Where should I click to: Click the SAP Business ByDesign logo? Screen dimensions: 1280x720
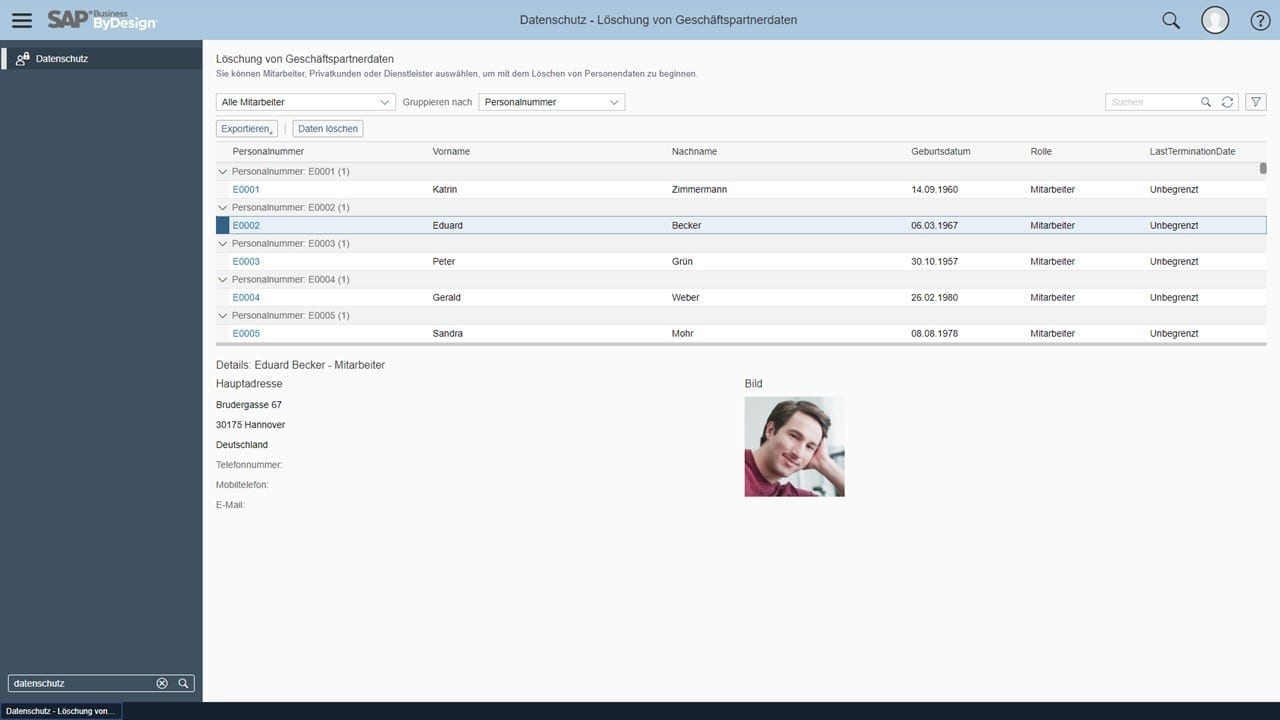pyautogui.click(x=102, y=20)
